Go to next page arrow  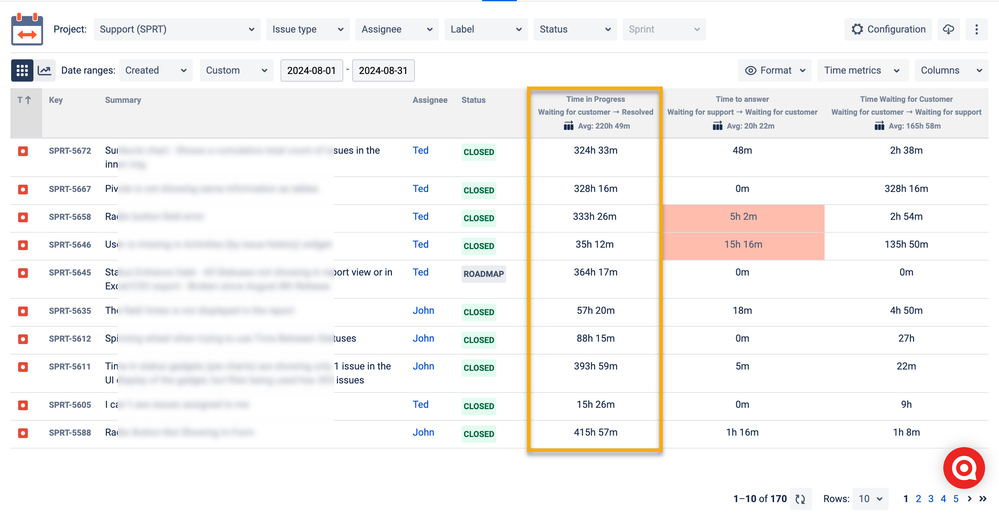point(970,499)
